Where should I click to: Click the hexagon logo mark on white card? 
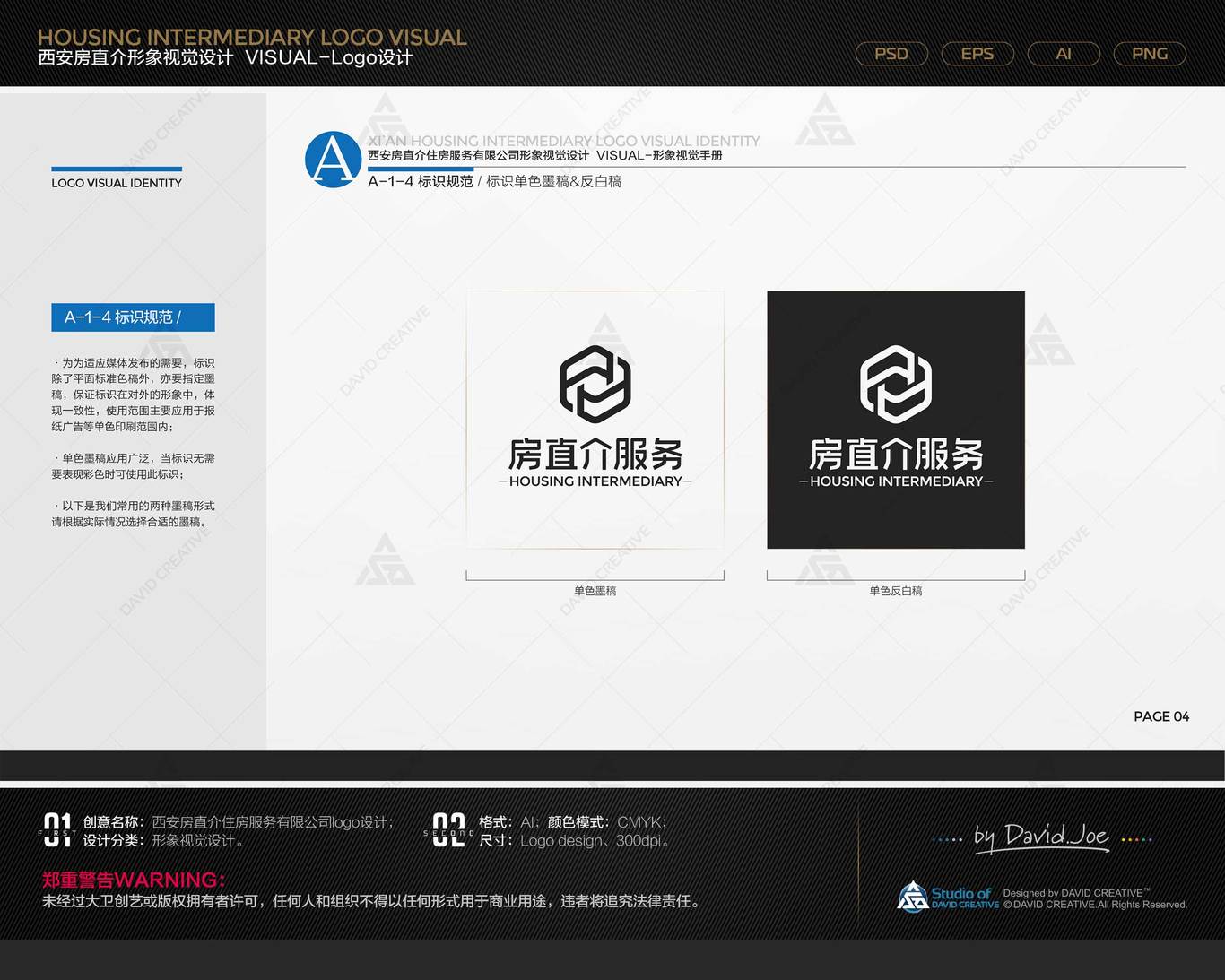click(595, 384)
